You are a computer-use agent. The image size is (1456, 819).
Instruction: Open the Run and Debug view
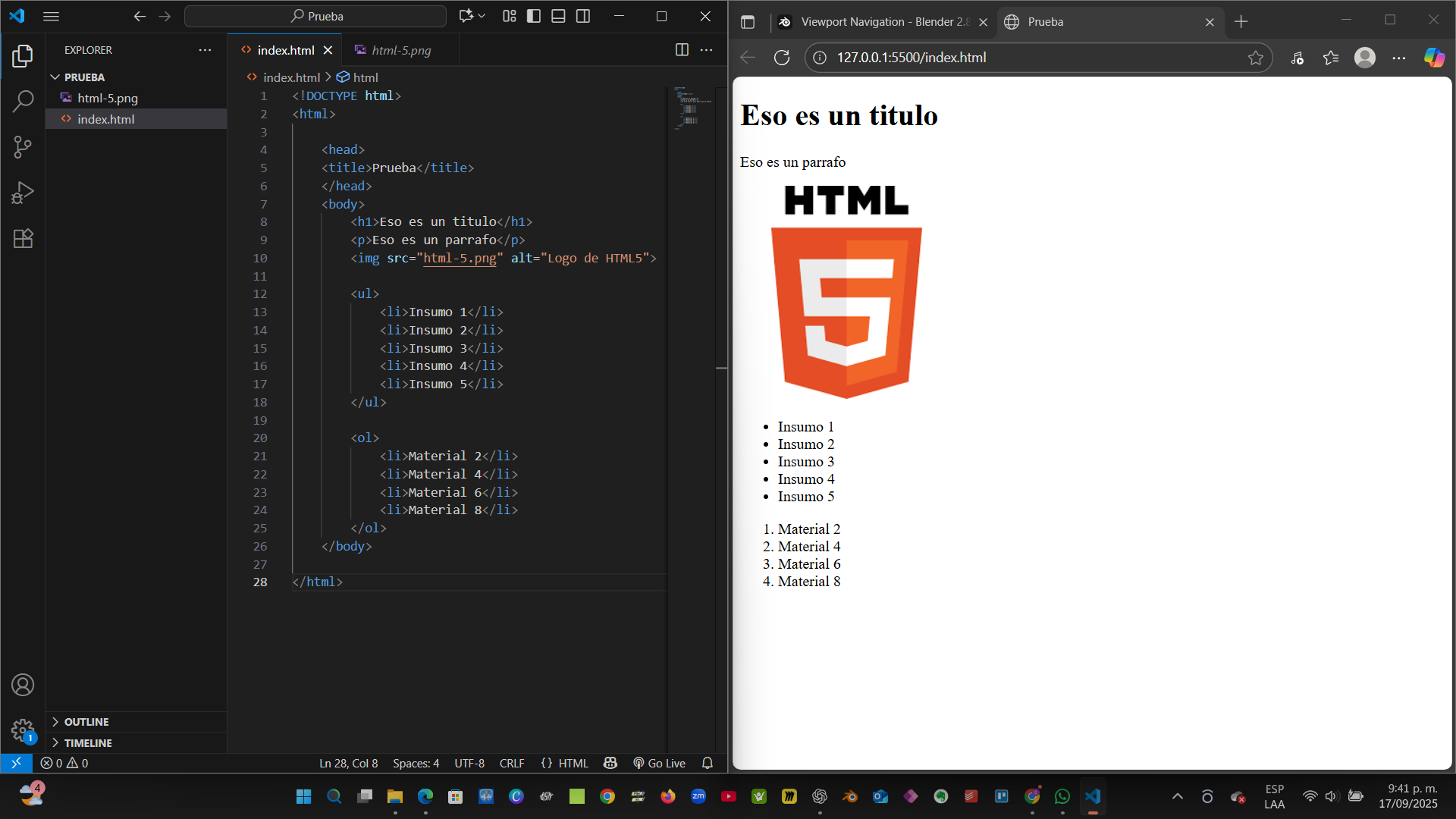tap(23, 193)
